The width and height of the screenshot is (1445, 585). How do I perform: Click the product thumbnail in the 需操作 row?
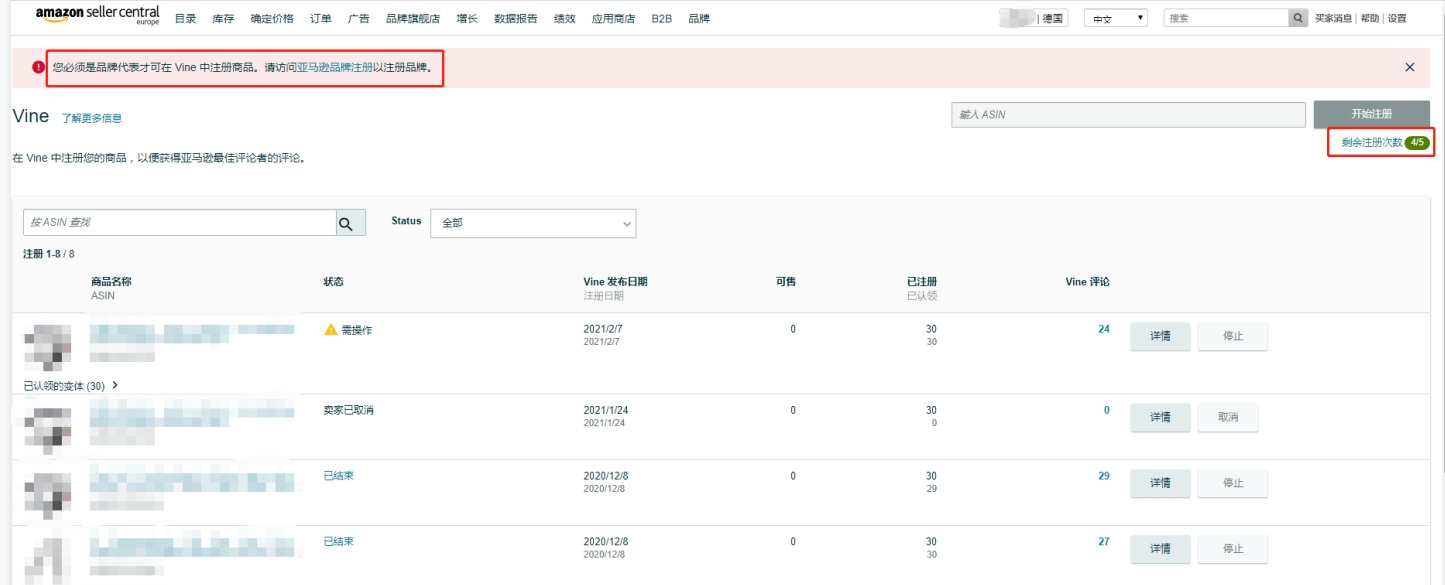[x=49, y=345]
